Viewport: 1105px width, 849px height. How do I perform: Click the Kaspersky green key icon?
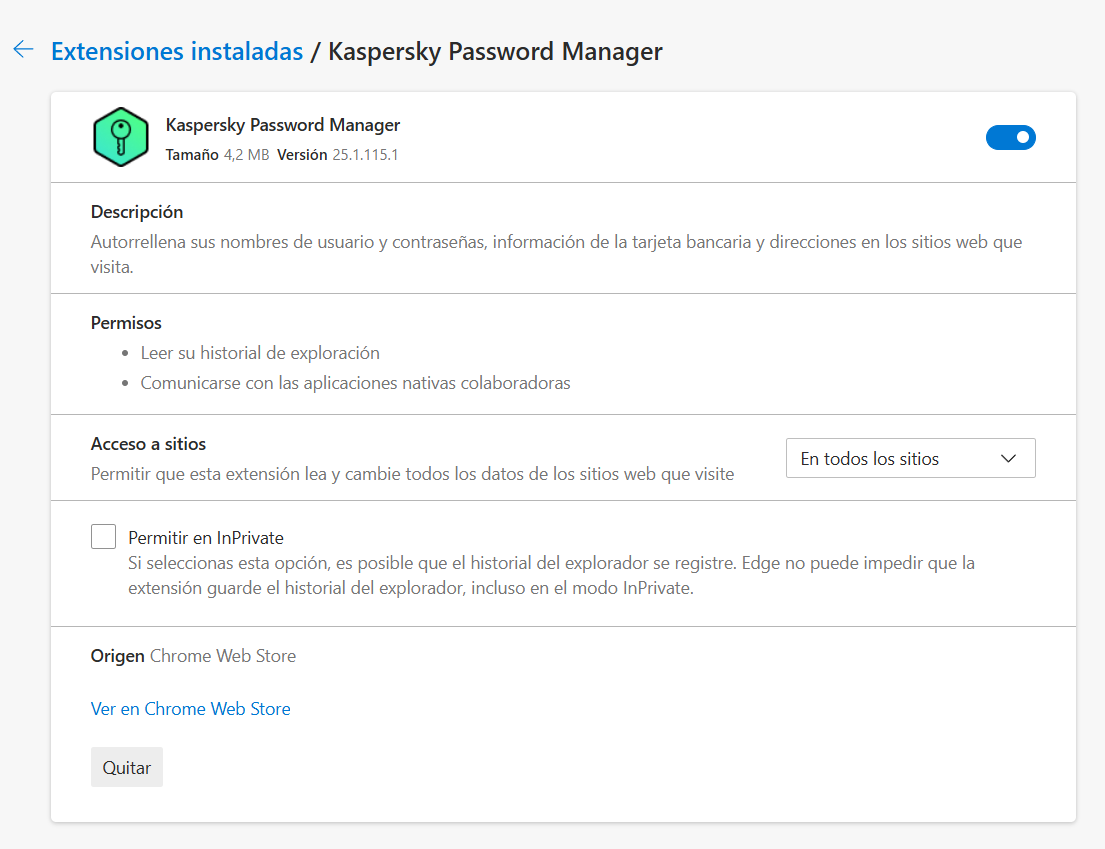click(x=120, y=137)
